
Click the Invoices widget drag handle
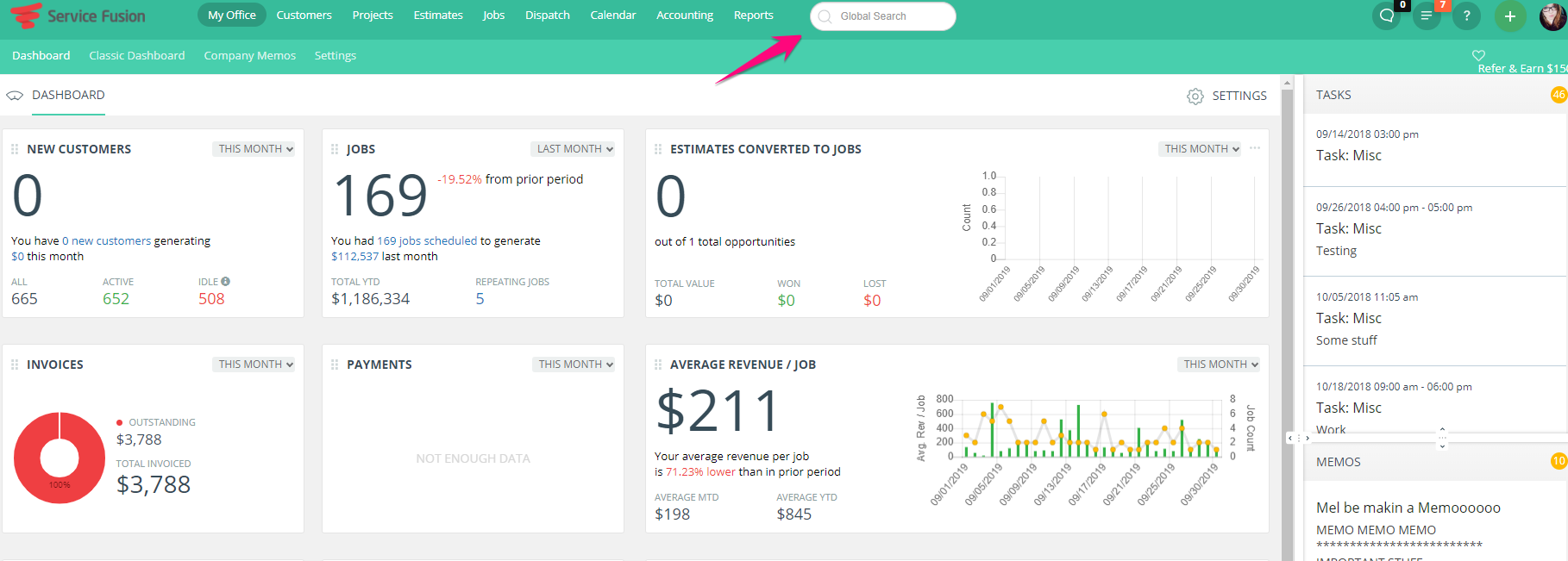(15, 365)
